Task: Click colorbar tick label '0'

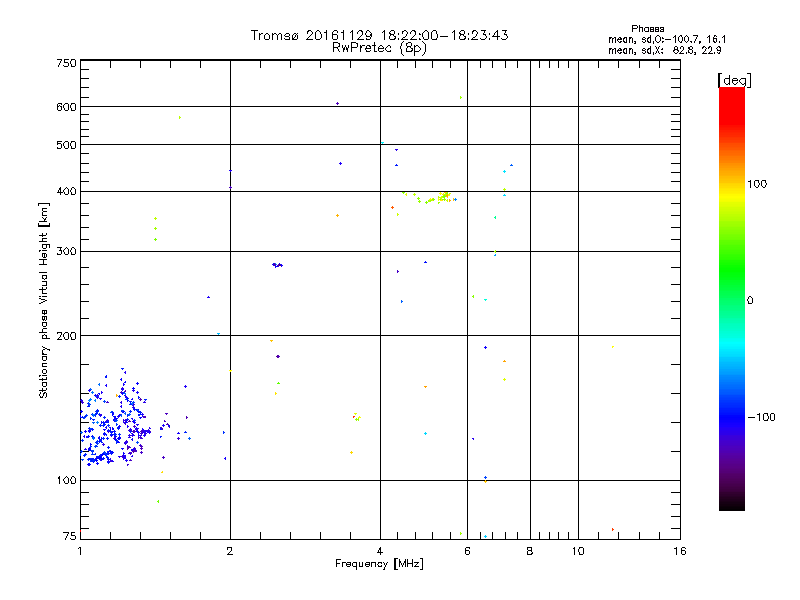Action: pos(750,300)
